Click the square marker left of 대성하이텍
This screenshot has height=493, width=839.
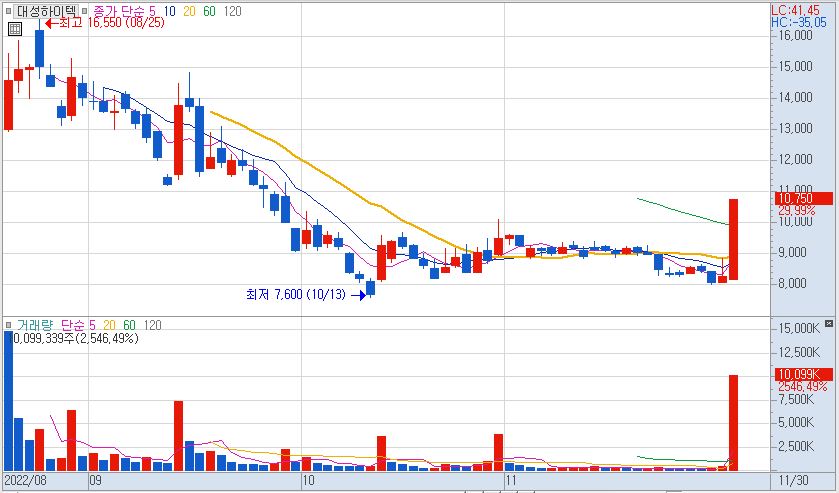(x=8, y=11)
